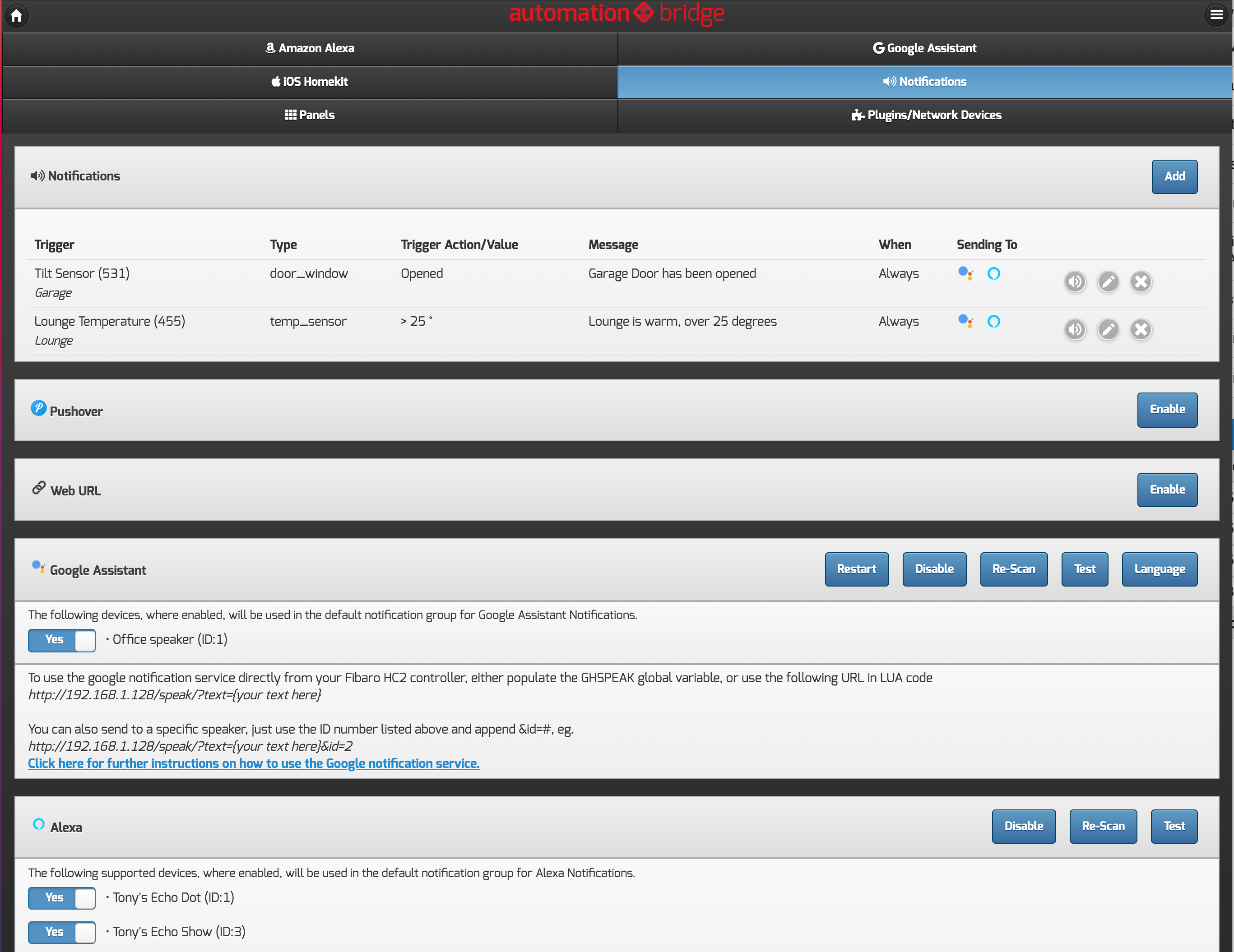Re-Scan for Google Assistant devices
Screen dimensions: 1234x952
1014,569
